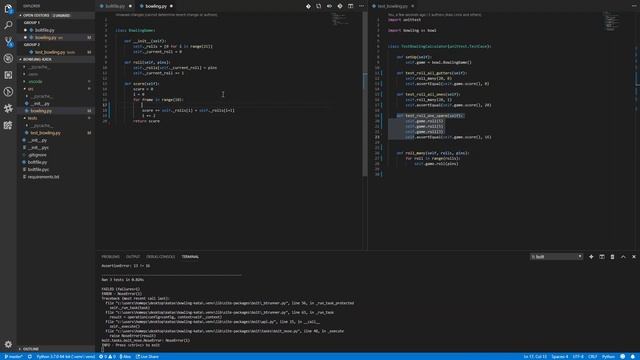Open .gitignore in the explorer
The image size is (640, 360).
coord(56,155)
